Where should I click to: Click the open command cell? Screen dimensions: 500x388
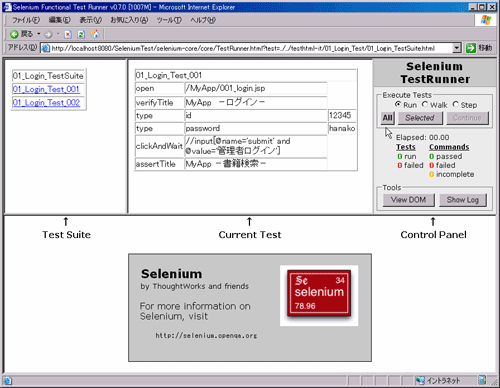(x=159, y=88)
